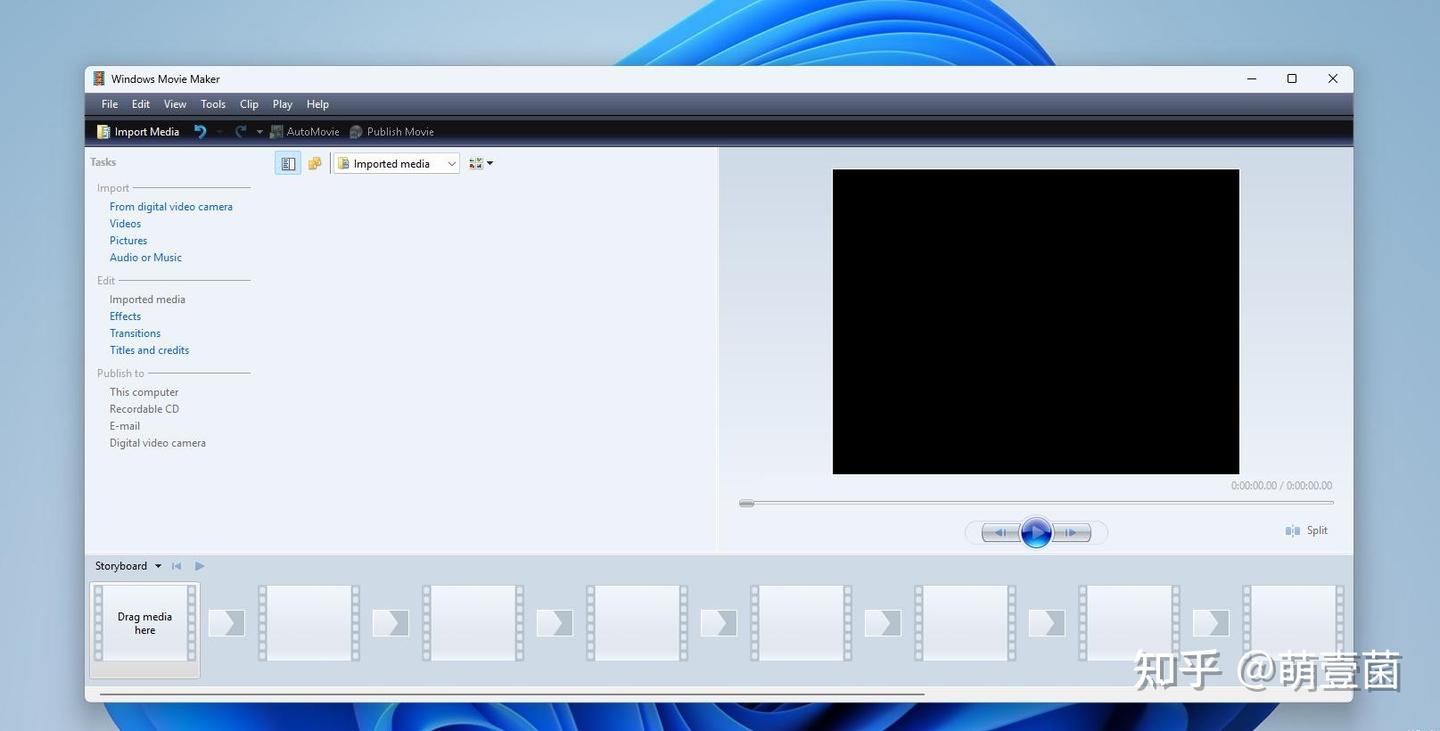The image size is (1440, 731).
Task: Open the View menu
Action: coord(175,104)
